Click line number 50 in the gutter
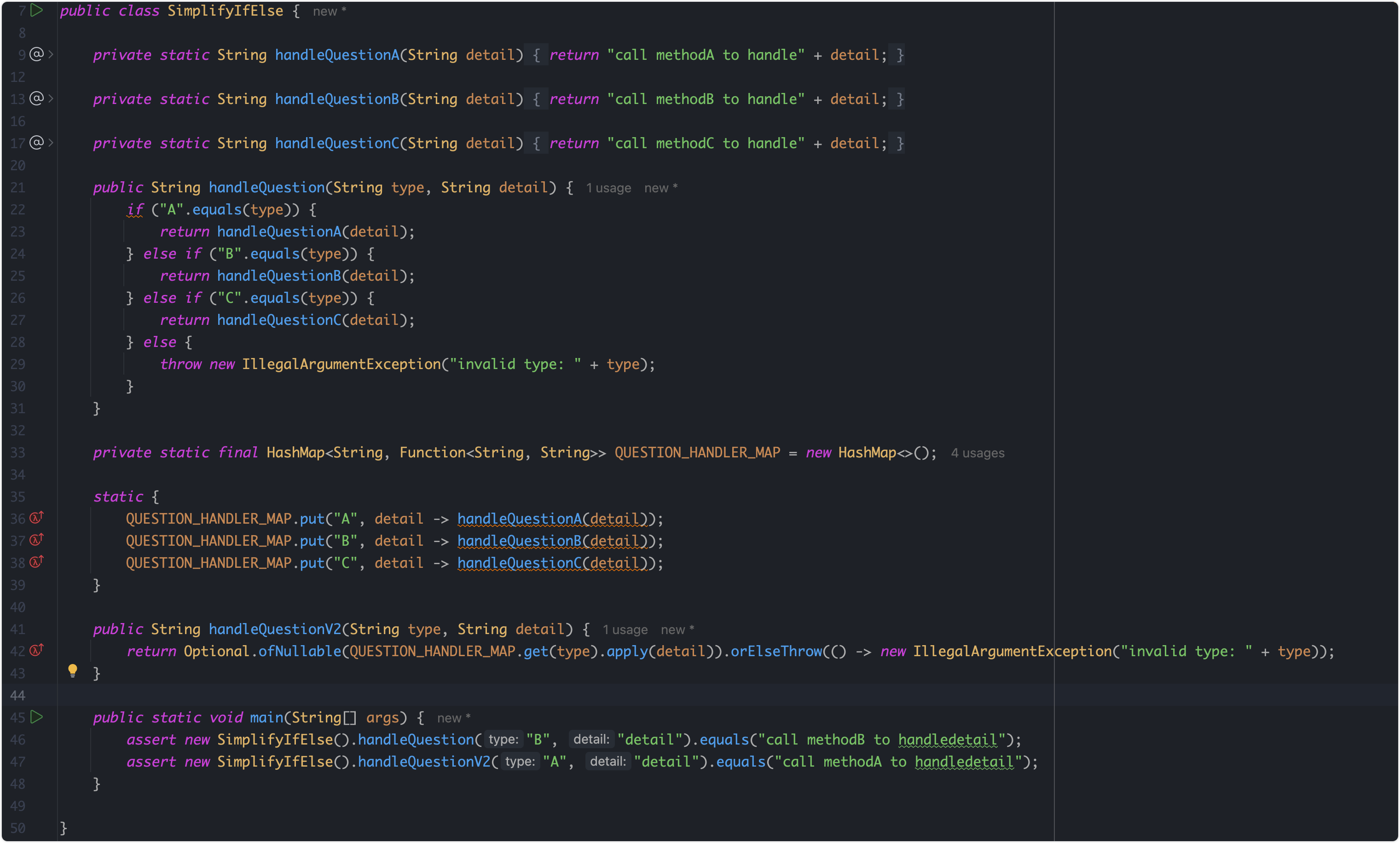The image size is (1400, 843). 17,828
